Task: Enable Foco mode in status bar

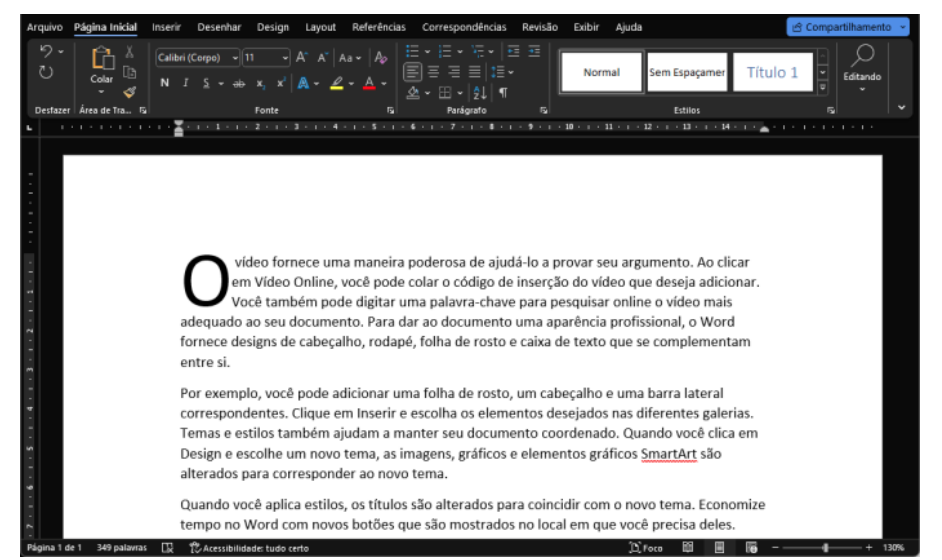Action: (x=646, y=547)
